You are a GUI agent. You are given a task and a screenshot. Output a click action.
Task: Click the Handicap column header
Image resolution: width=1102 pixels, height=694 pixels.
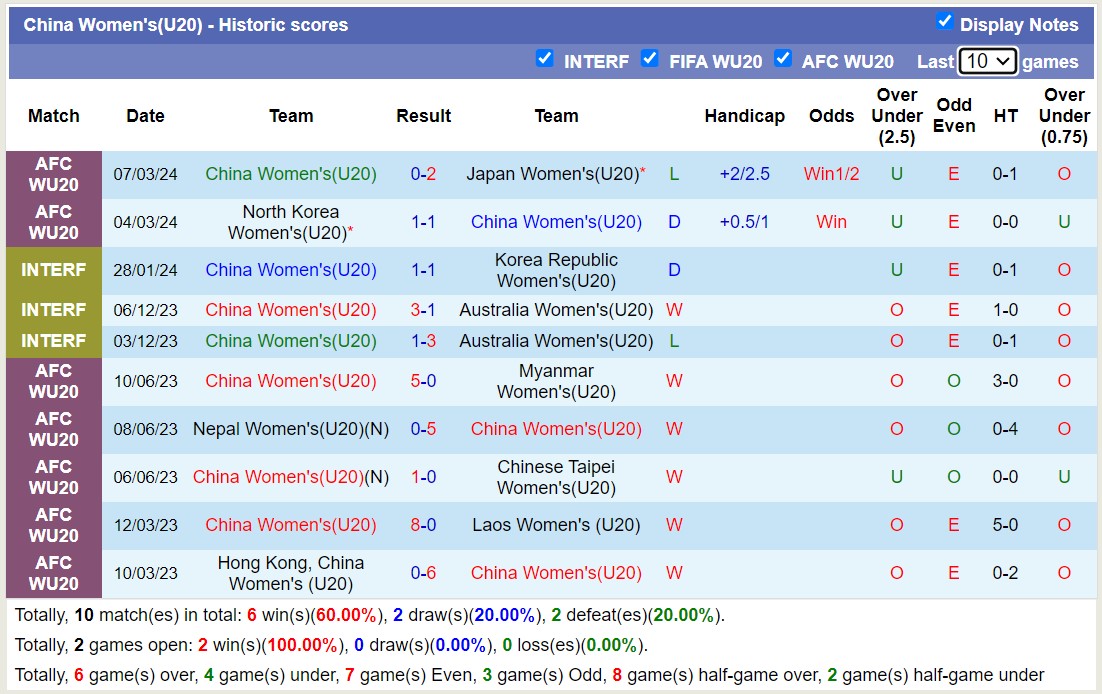744,116
